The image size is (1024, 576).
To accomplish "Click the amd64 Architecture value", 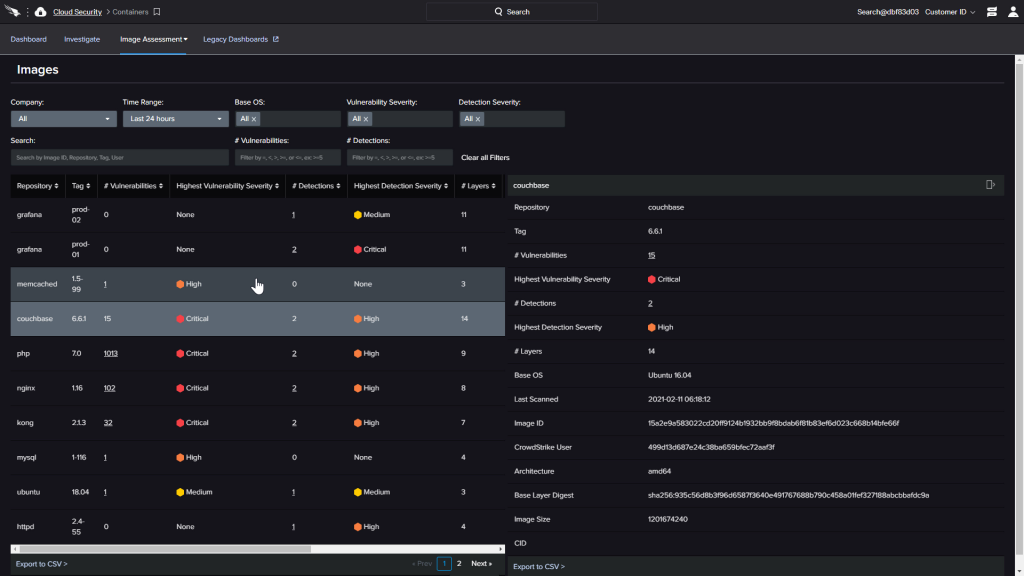I will click(x=659, y=471).
